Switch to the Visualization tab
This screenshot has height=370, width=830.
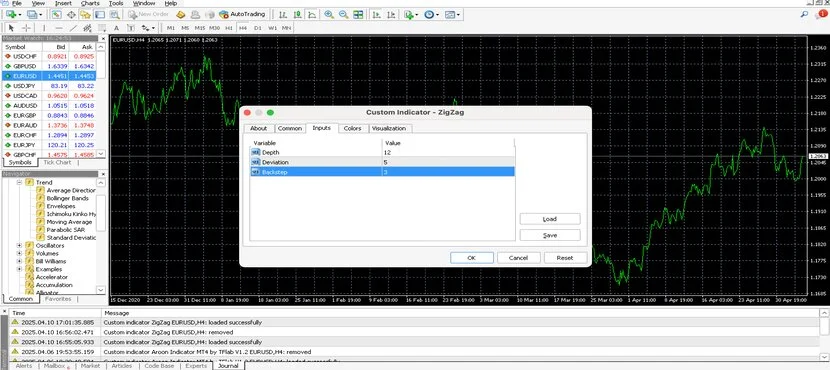[389, 129]
